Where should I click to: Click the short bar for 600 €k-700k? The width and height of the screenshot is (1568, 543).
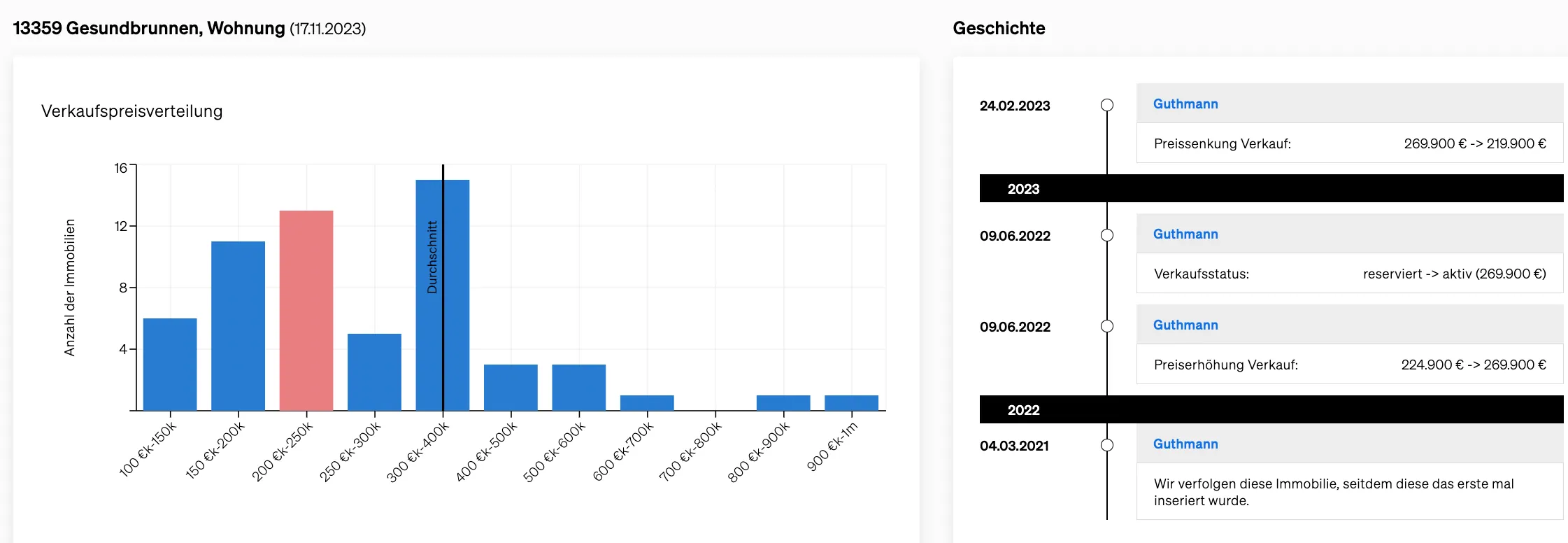[647, 403]
